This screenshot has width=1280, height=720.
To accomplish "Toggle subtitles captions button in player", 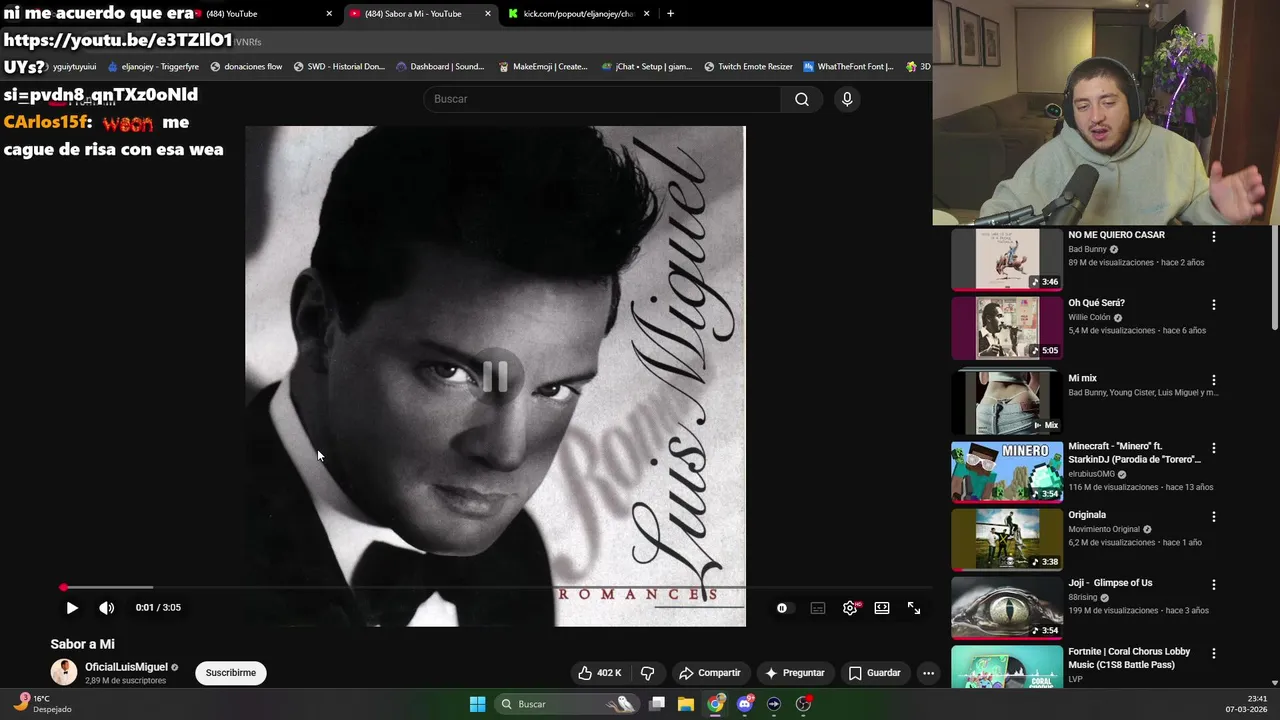I will 818,608.
